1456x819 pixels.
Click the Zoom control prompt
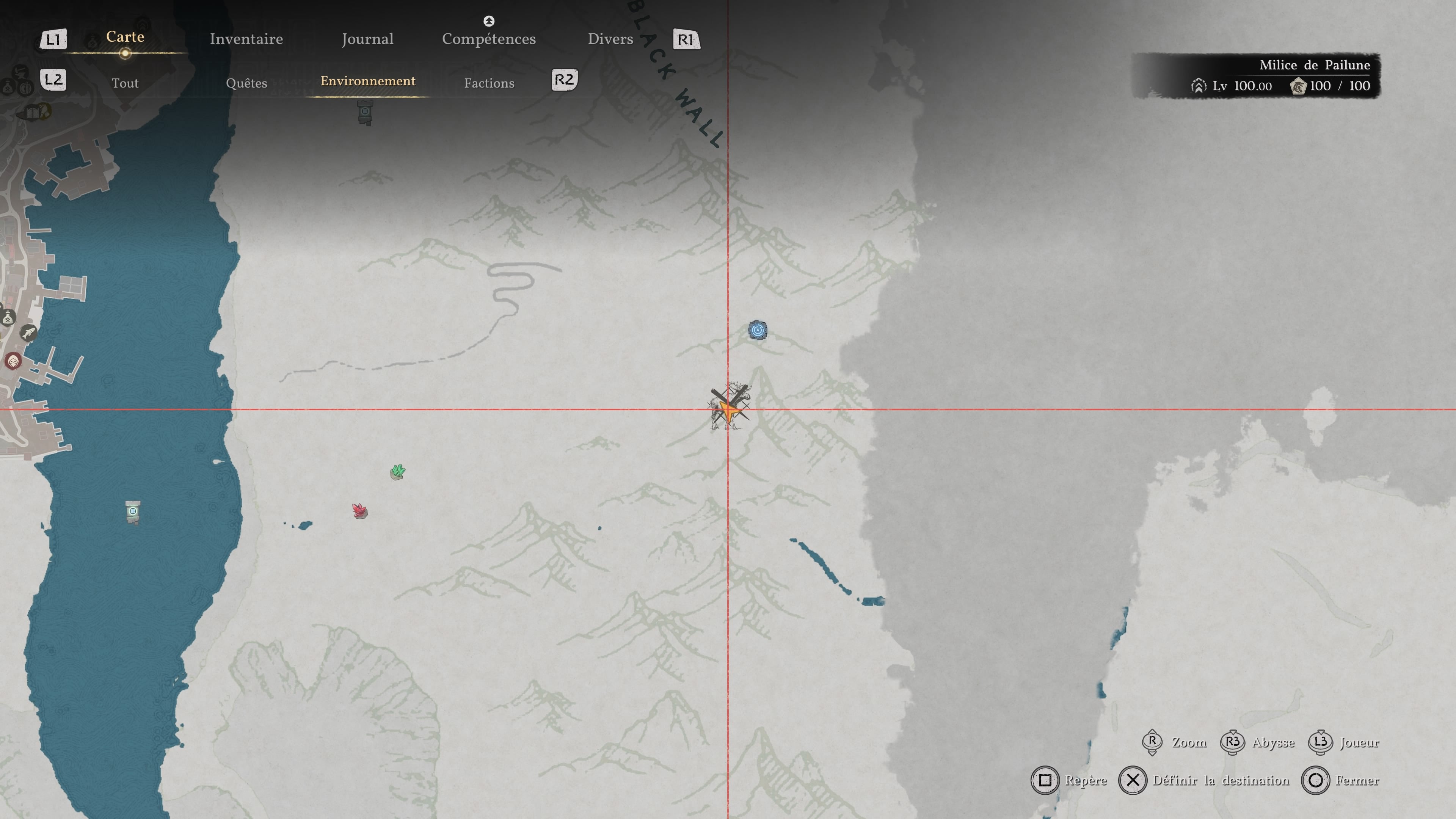click(1175, 743)
